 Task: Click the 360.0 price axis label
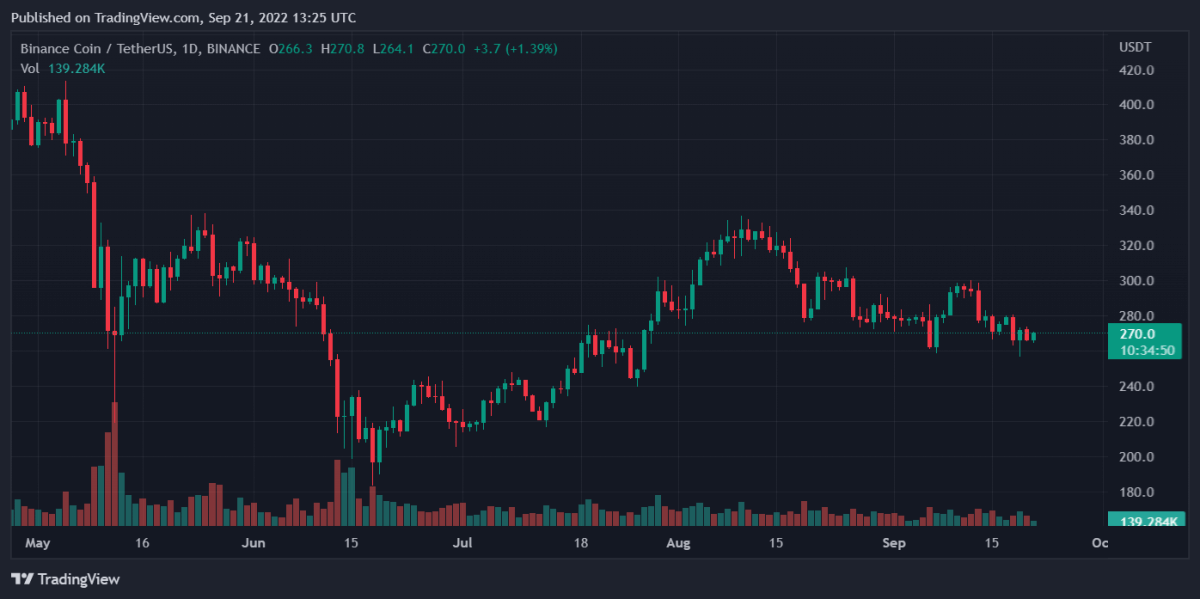[x=1138, y=175]
